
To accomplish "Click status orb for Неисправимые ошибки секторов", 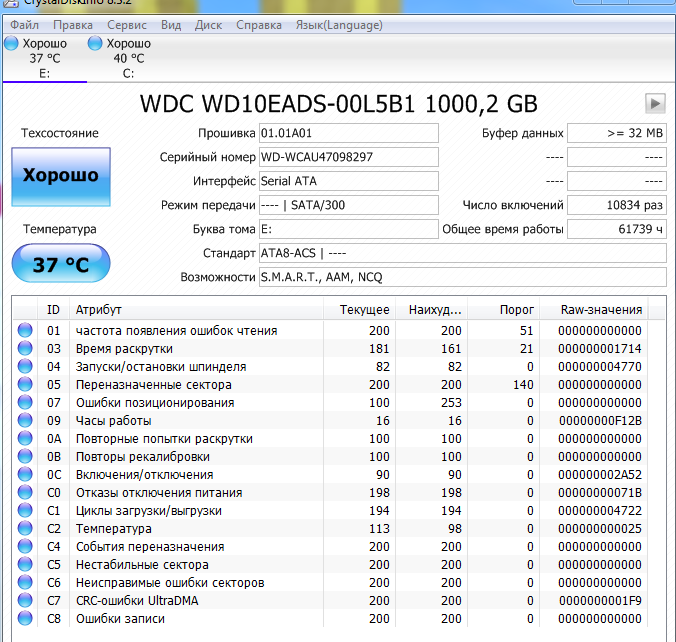I will coord(25,582).
